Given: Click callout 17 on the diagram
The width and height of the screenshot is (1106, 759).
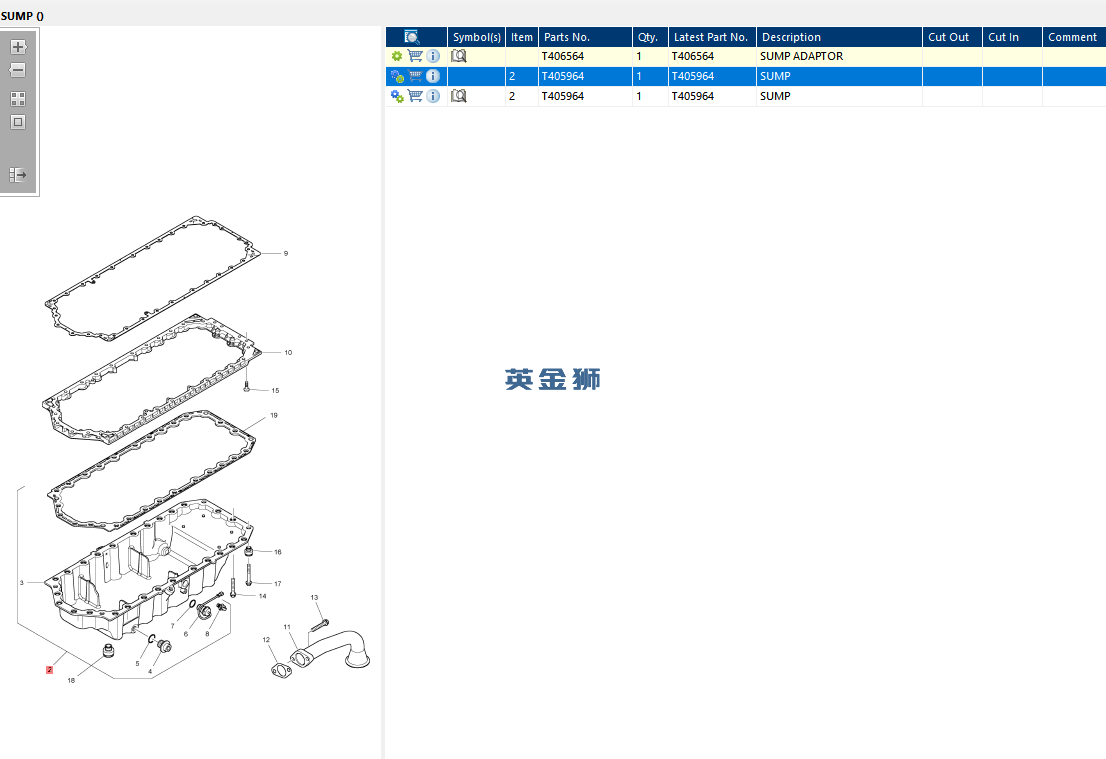Looking at the screenshot, I should coord(278,584).
